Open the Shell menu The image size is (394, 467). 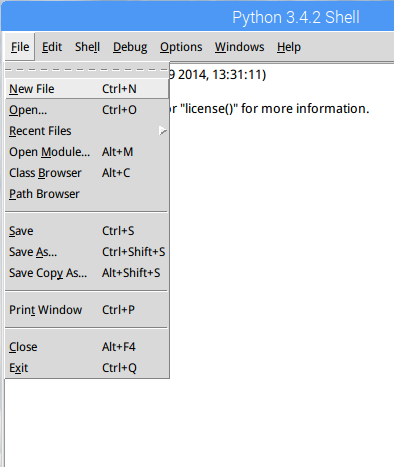[87, 47]
